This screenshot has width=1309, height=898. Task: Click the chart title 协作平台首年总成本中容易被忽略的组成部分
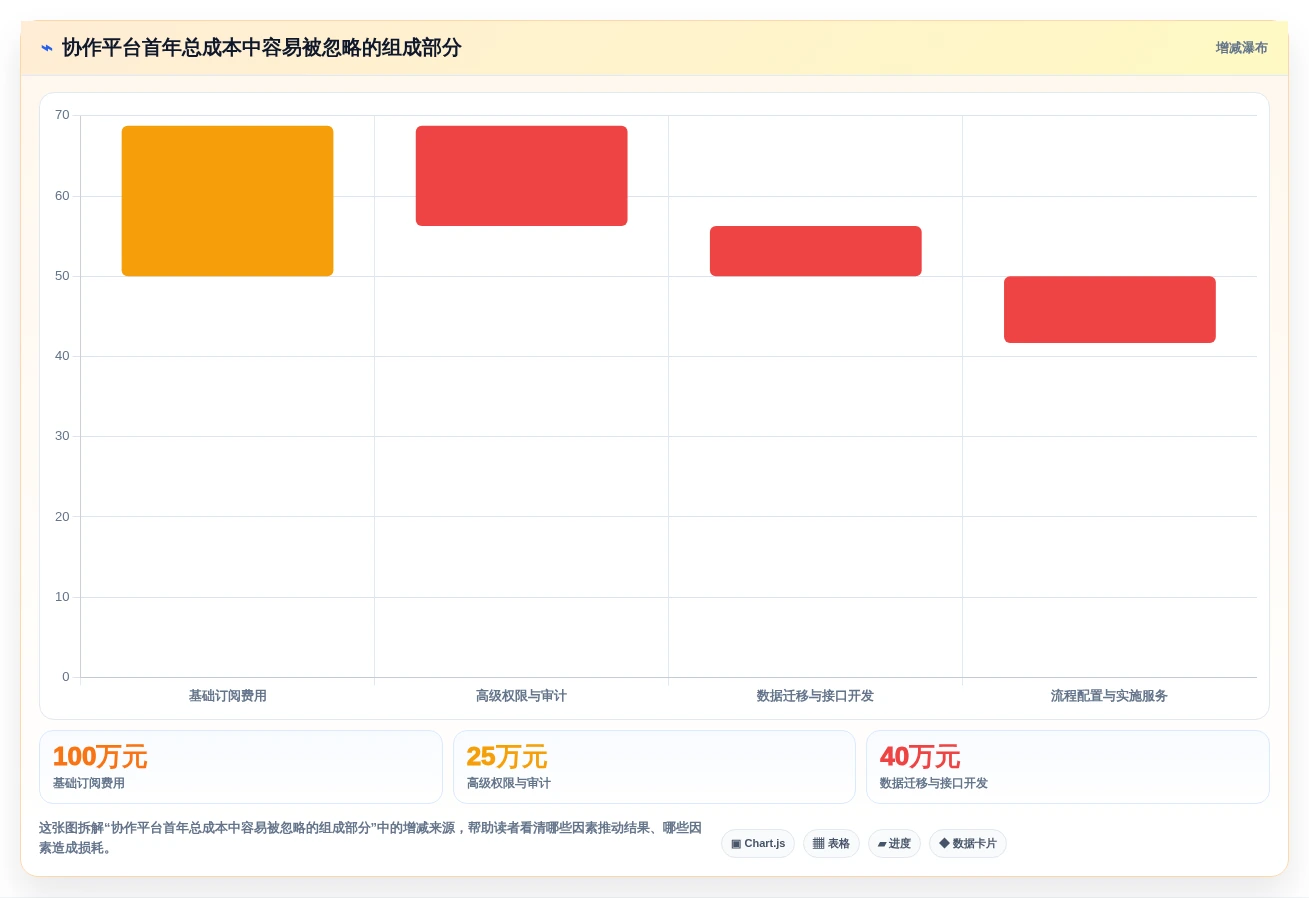(x=262, y=48)
